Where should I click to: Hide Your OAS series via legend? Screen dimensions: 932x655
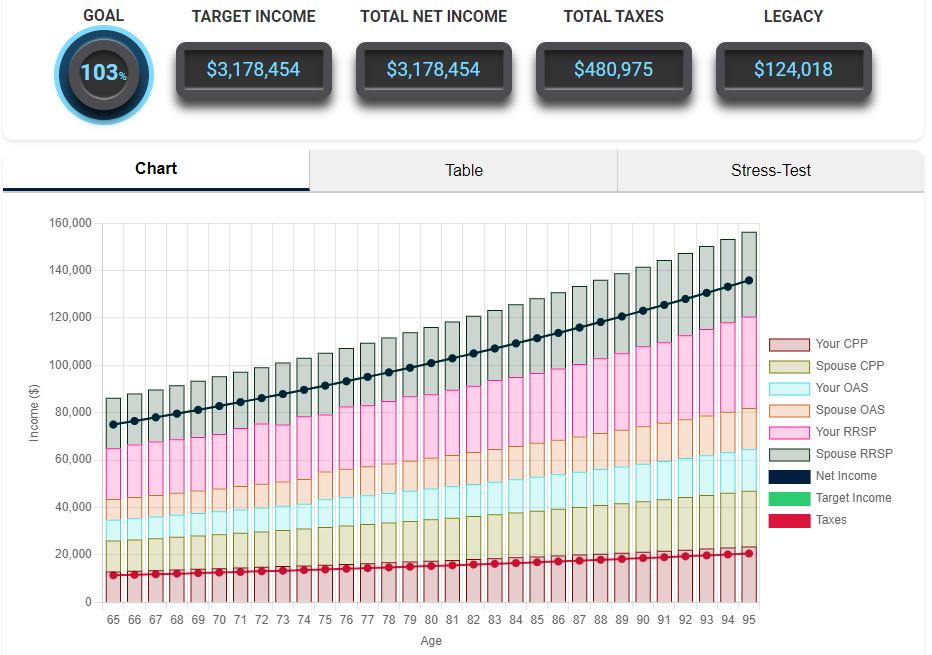click(789, 388)
